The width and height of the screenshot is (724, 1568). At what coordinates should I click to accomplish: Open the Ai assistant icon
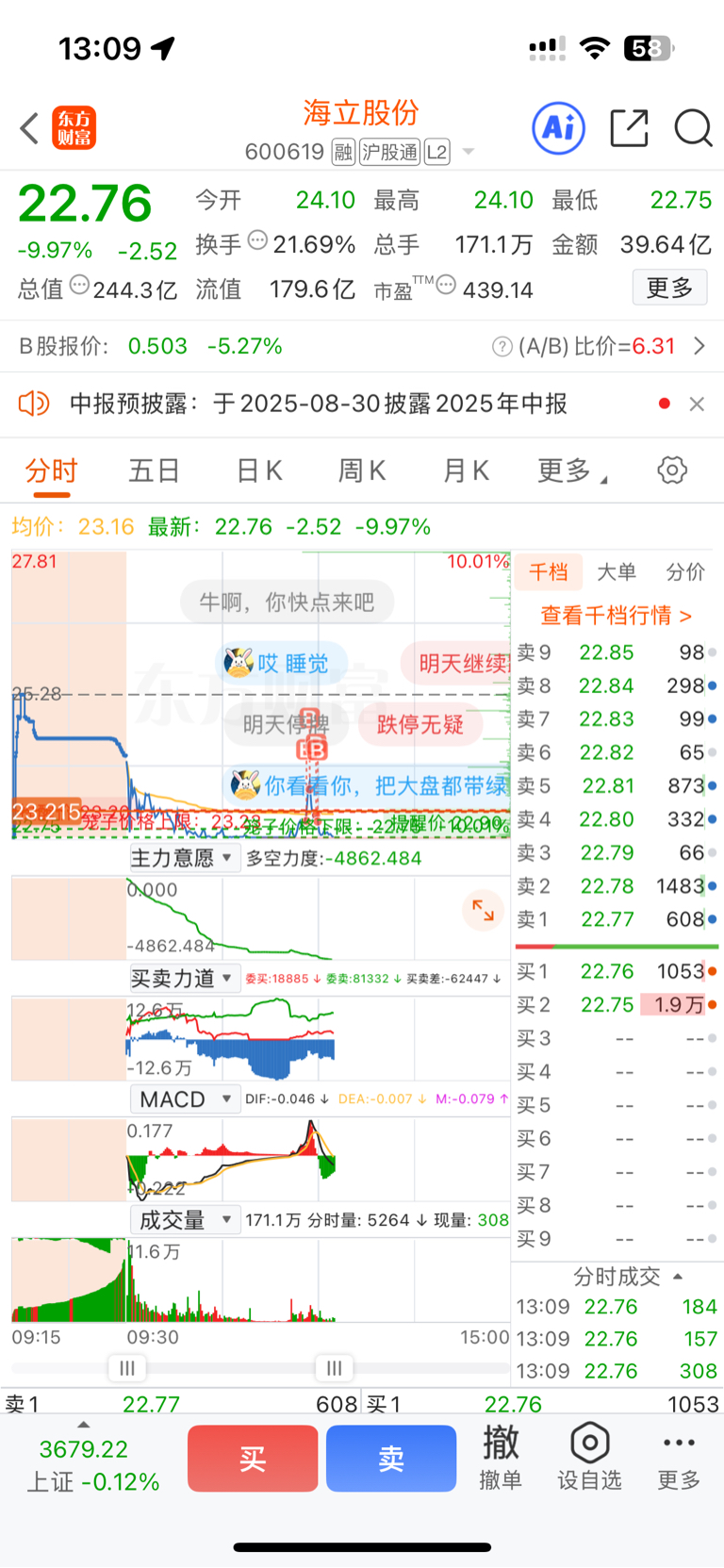pyautogui.click(x=559, y=127)
